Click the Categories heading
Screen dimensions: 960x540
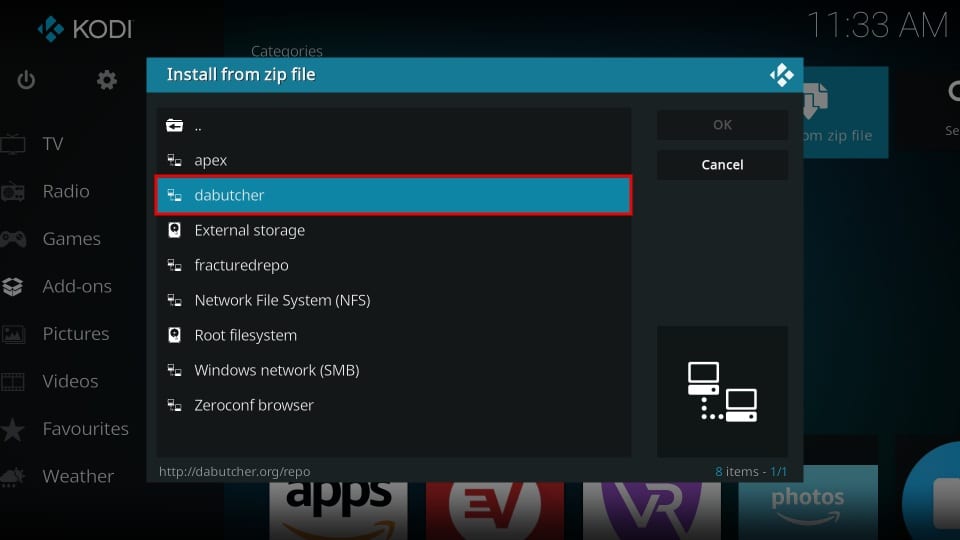[x=287, y=51]
